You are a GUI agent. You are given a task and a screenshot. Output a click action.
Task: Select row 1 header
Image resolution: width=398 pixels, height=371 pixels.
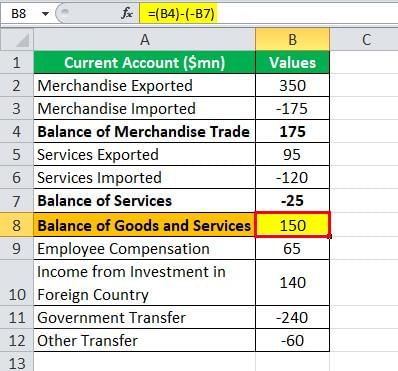[17, 62]
